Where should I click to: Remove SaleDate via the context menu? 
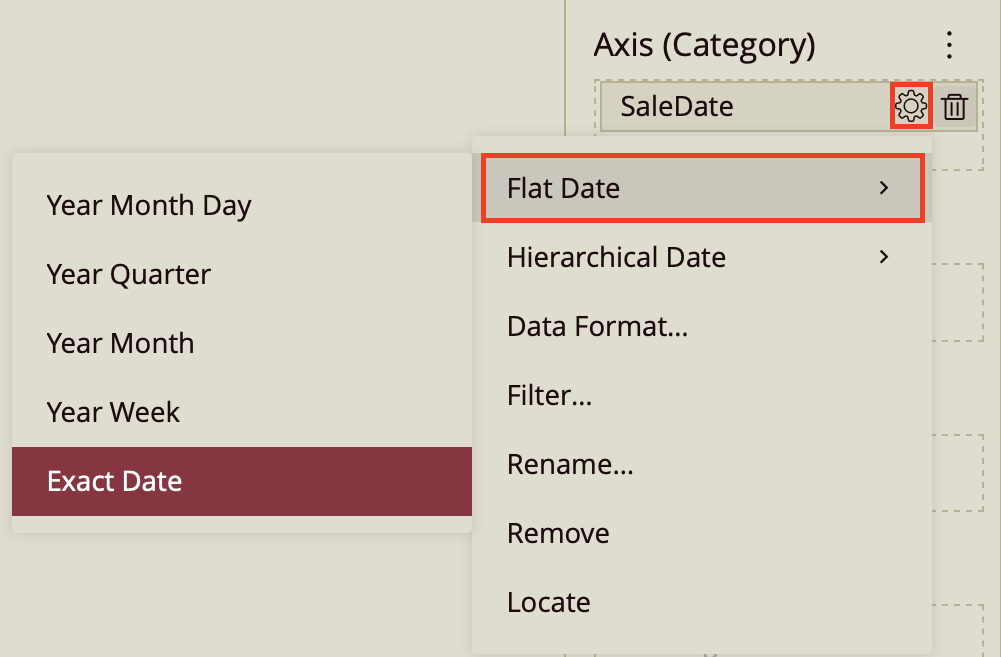(x=557, y=533)
